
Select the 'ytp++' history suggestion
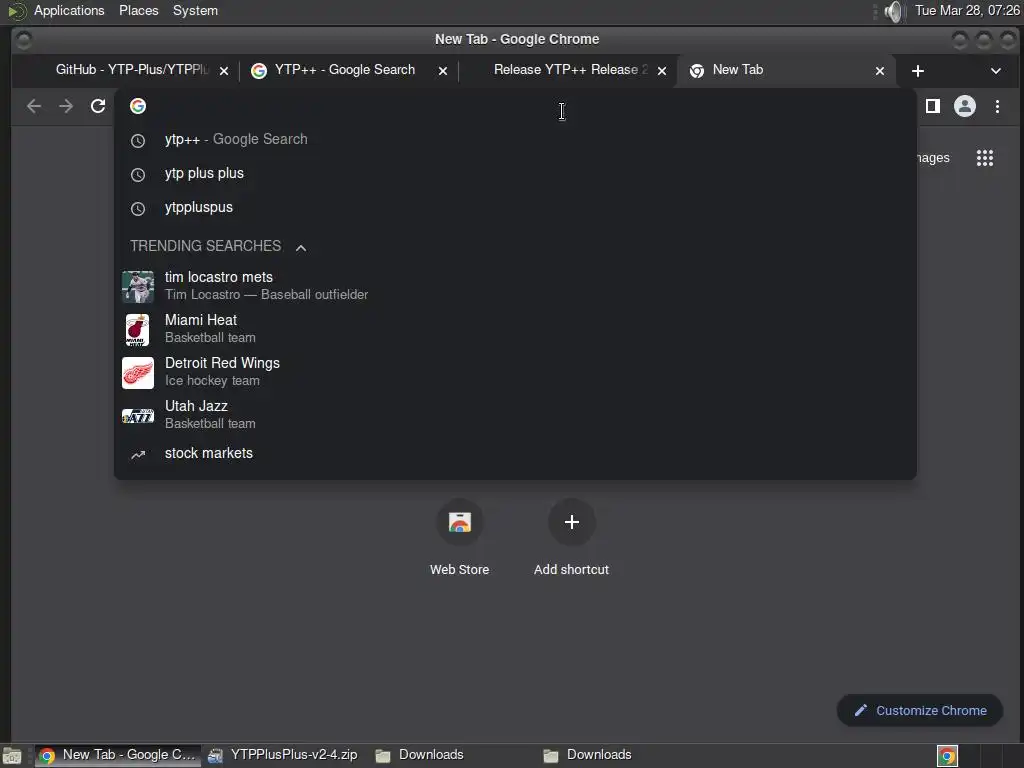(515, 140)
